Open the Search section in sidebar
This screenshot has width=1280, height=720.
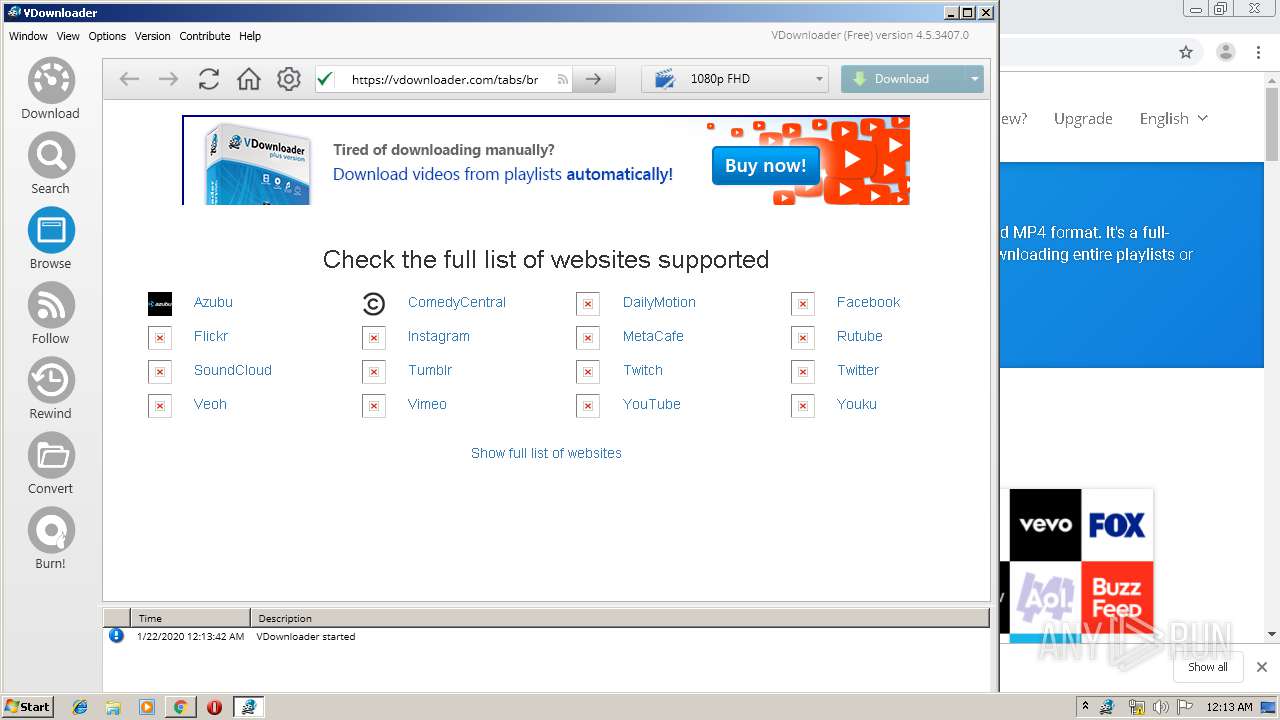click(51, 164)
